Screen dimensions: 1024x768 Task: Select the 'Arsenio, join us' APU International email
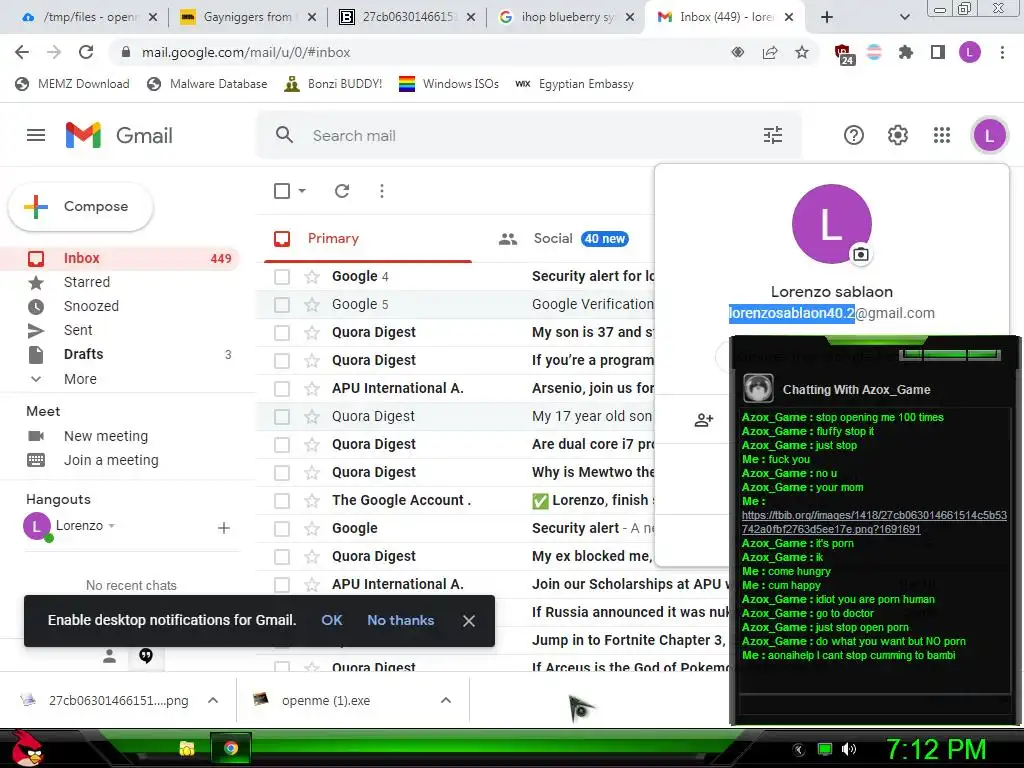click(282, 389)
